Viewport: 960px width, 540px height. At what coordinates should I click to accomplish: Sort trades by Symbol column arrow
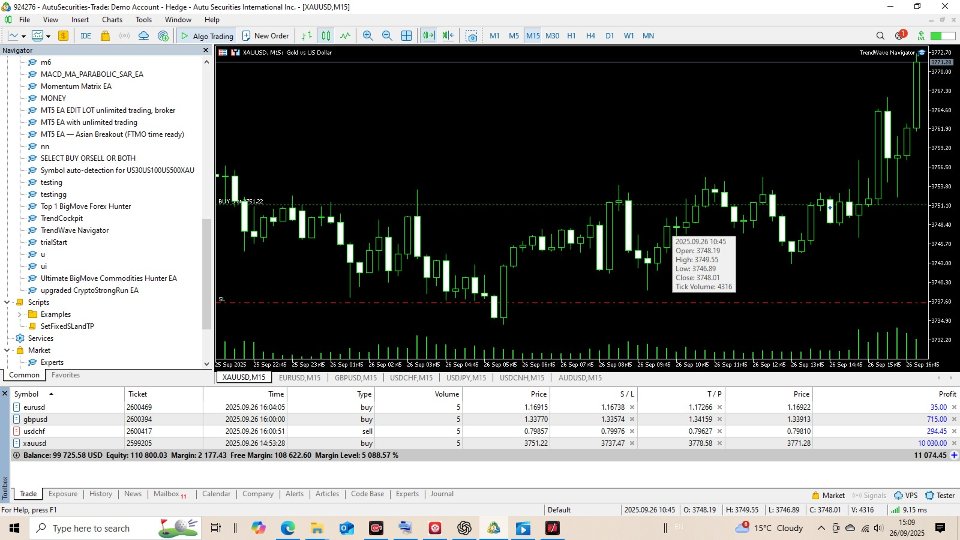pyautogui.click(x=51, y=394)
